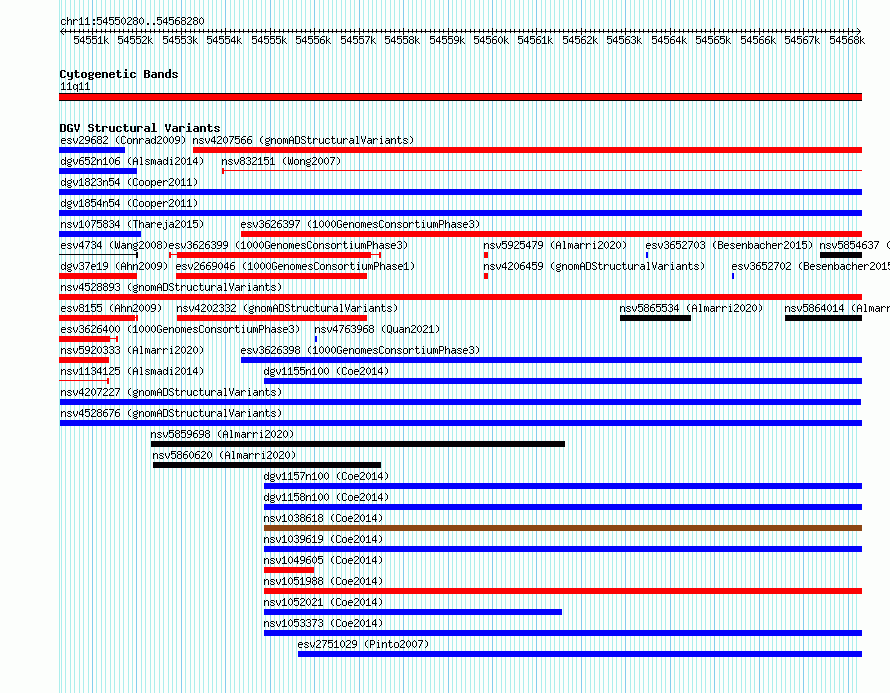Click the chr11:54550280..54568280 region label
The width and height of the screenshot is (890, 693).
pyautogui.click(x=132, y=21)
